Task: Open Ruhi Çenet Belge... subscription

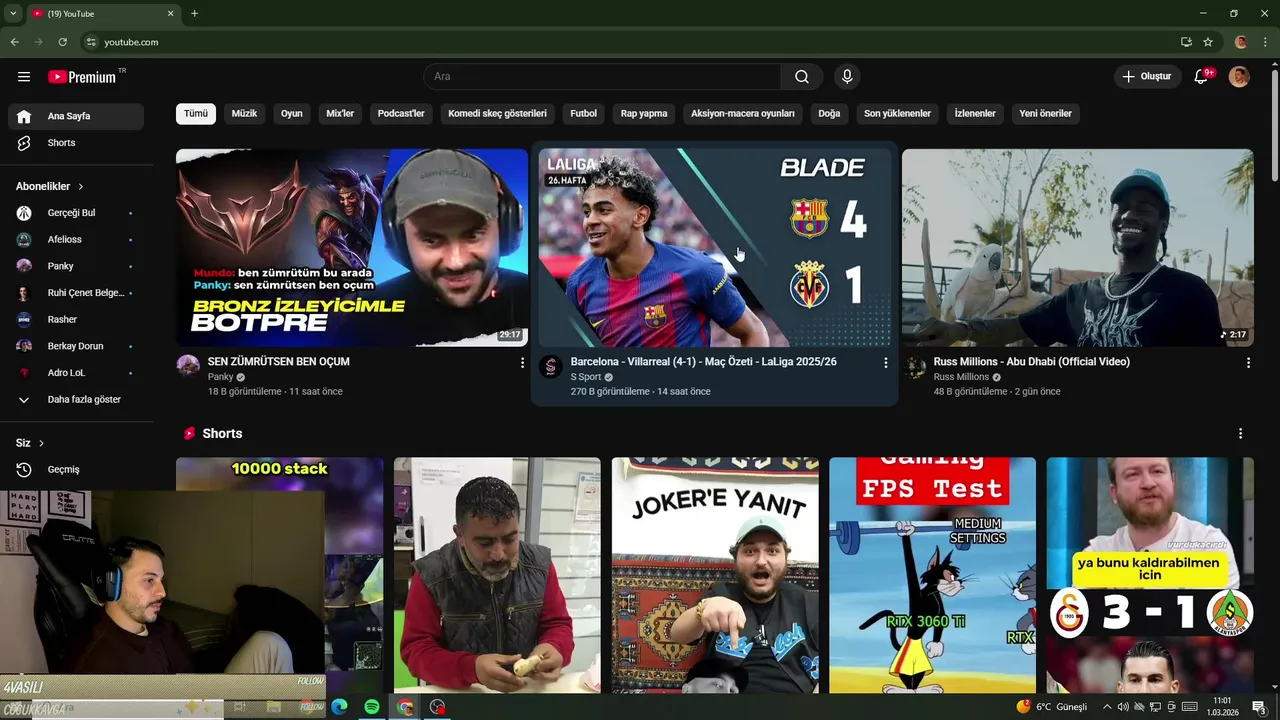Action: coord(76,293)
